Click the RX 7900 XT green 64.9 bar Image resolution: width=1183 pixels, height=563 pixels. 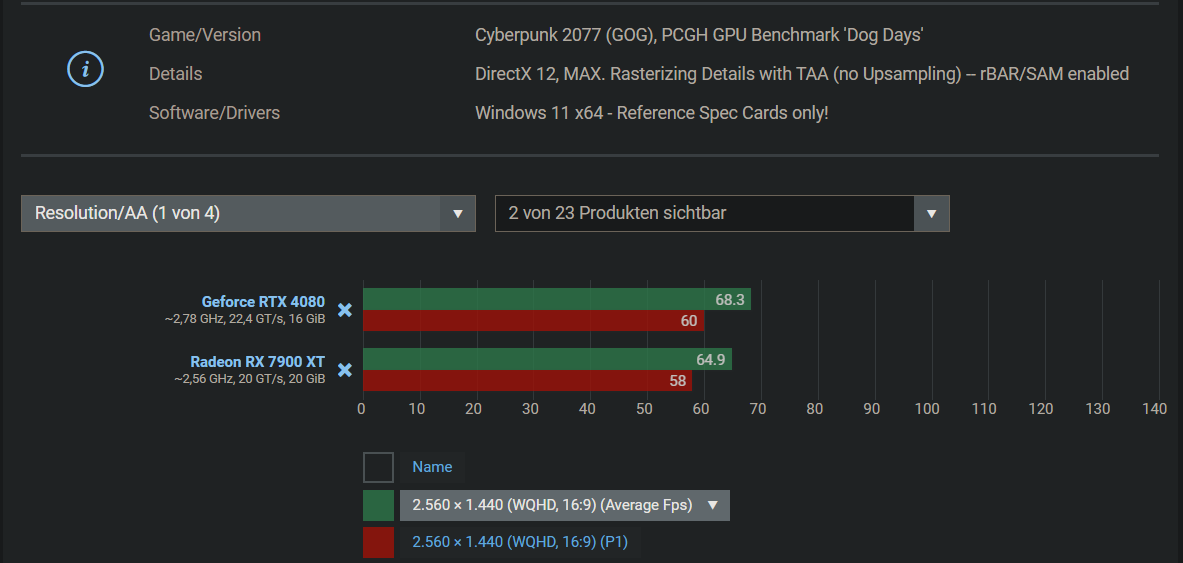pos(548,359)
